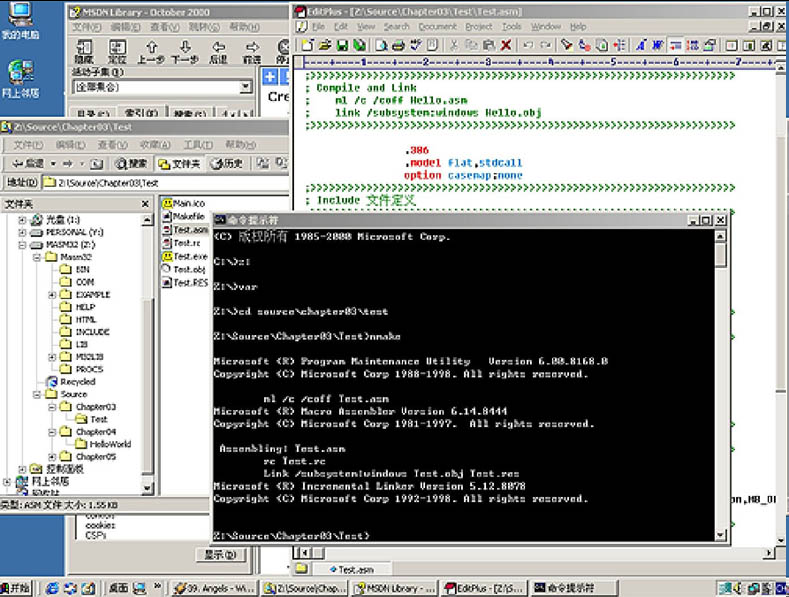Click MSDN Library Next down-arrow icon
Screen dimensions: 789x597
click(x=185, y=52)
